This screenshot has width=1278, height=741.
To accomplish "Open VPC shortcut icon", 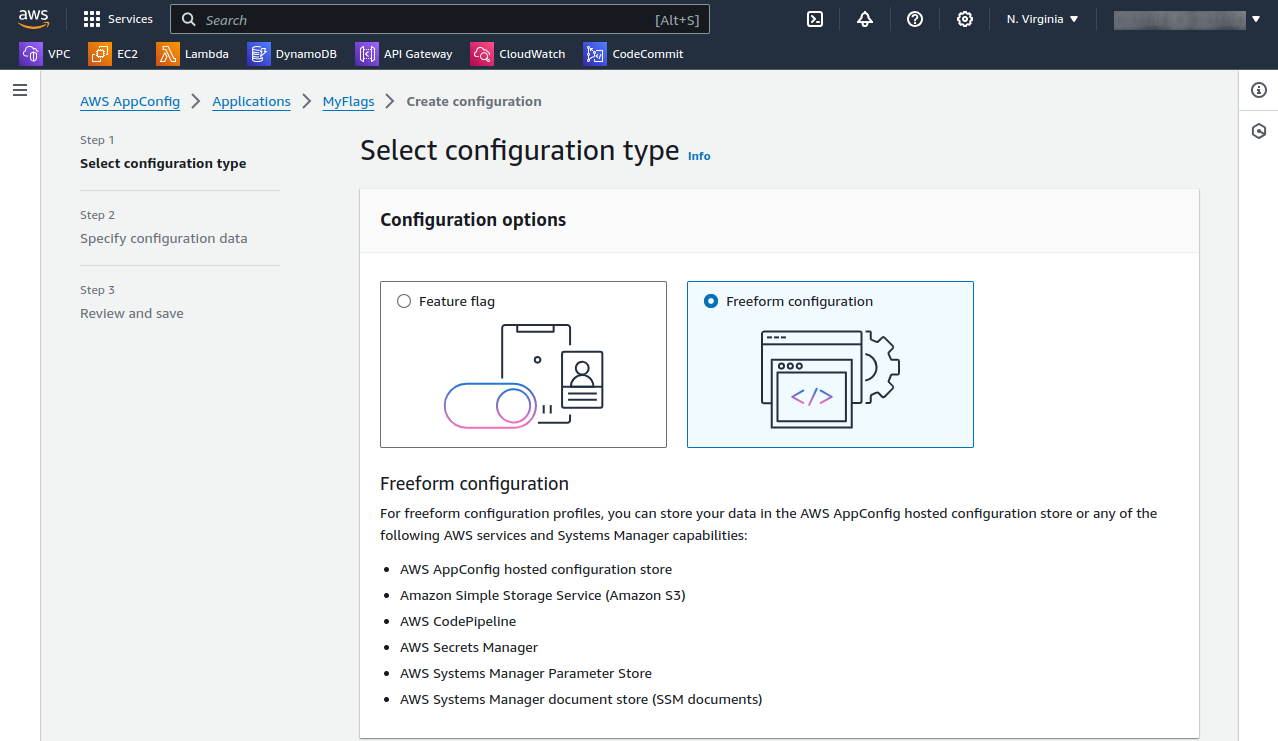I will 30,54.
